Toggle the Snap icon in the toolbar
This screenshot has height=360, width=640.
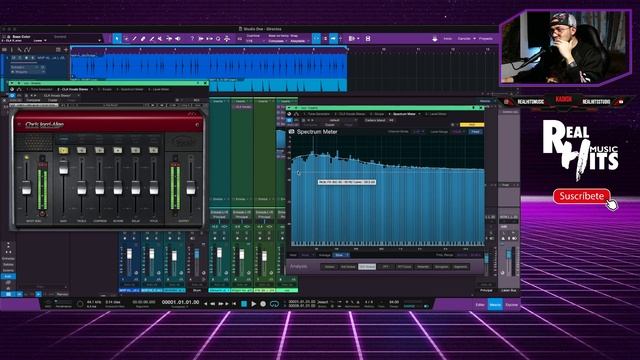coord(317,38)
